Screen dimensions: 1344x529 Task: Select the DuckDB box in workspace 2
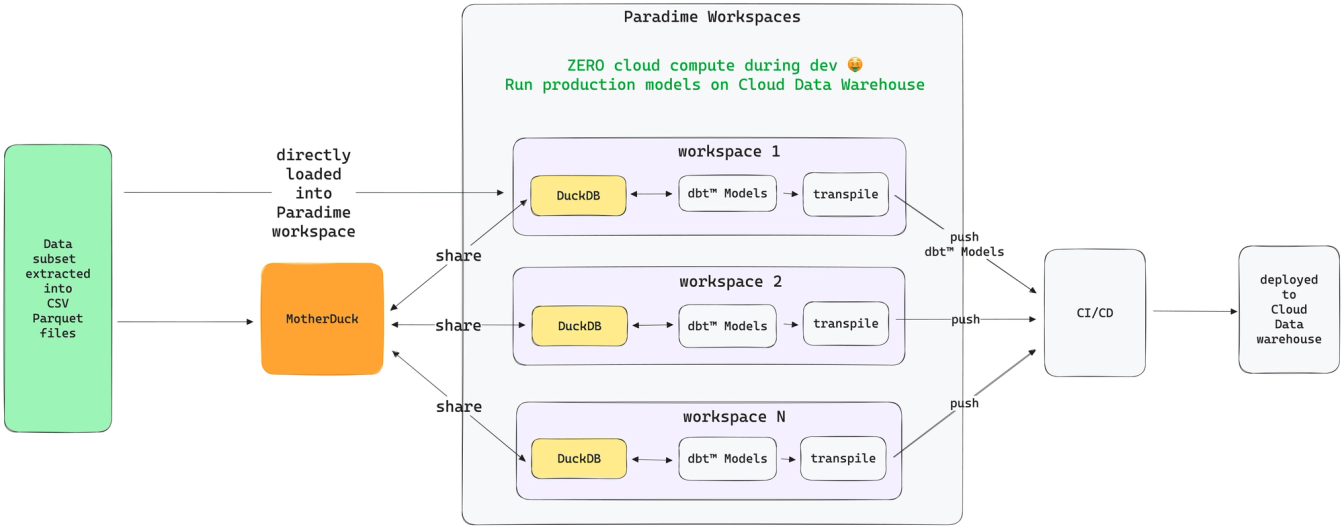[x=580, y=326]
